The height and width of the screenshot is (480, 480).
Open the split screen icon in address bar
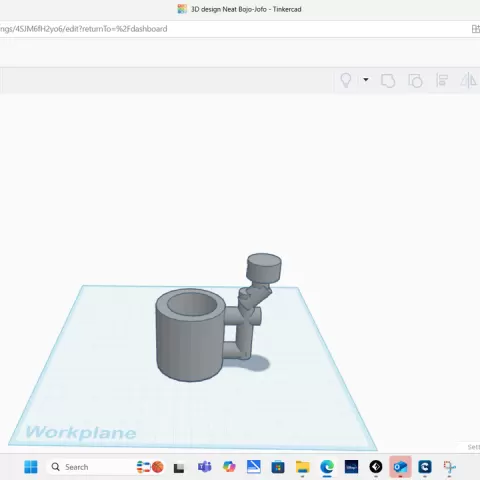[x=476, y=29]
